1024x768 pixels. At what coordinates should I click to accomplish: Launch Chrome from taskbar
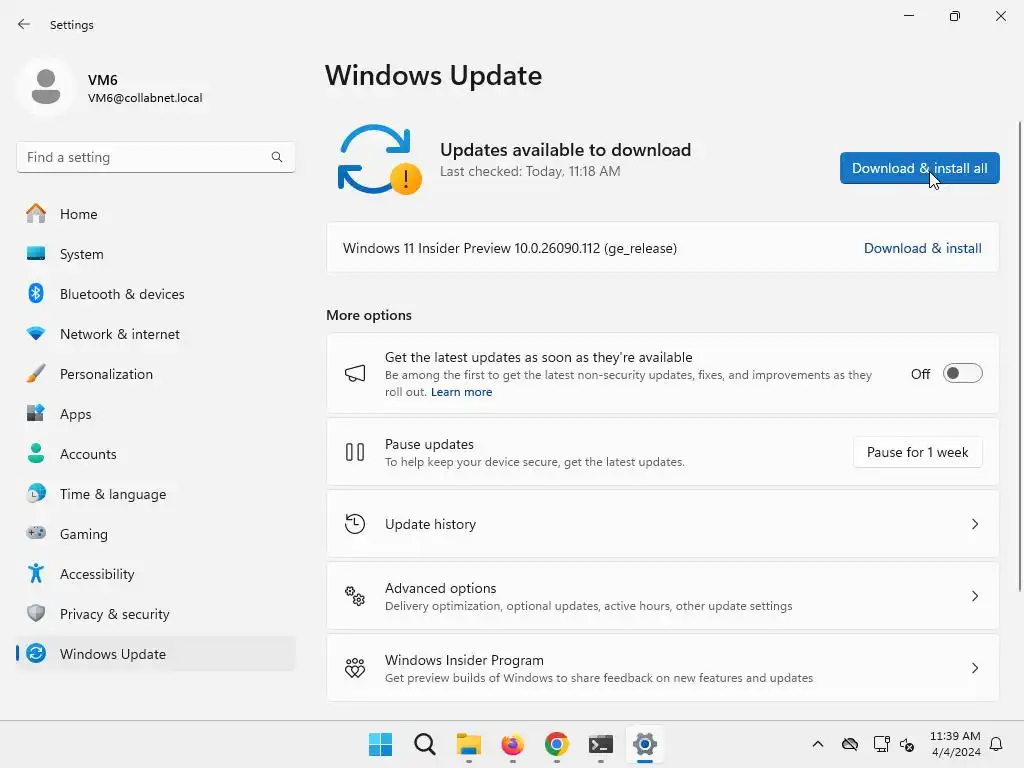pyautogui.click(x=556, y=744)
